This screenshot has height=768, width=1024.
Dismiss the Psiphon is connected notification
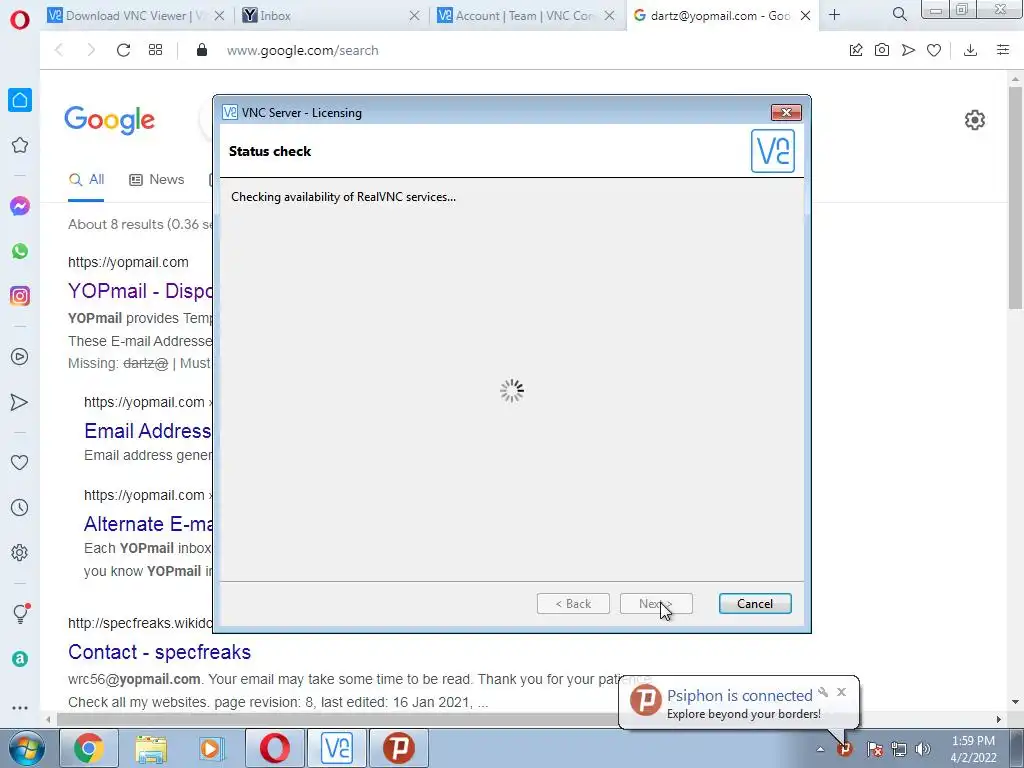841,692
